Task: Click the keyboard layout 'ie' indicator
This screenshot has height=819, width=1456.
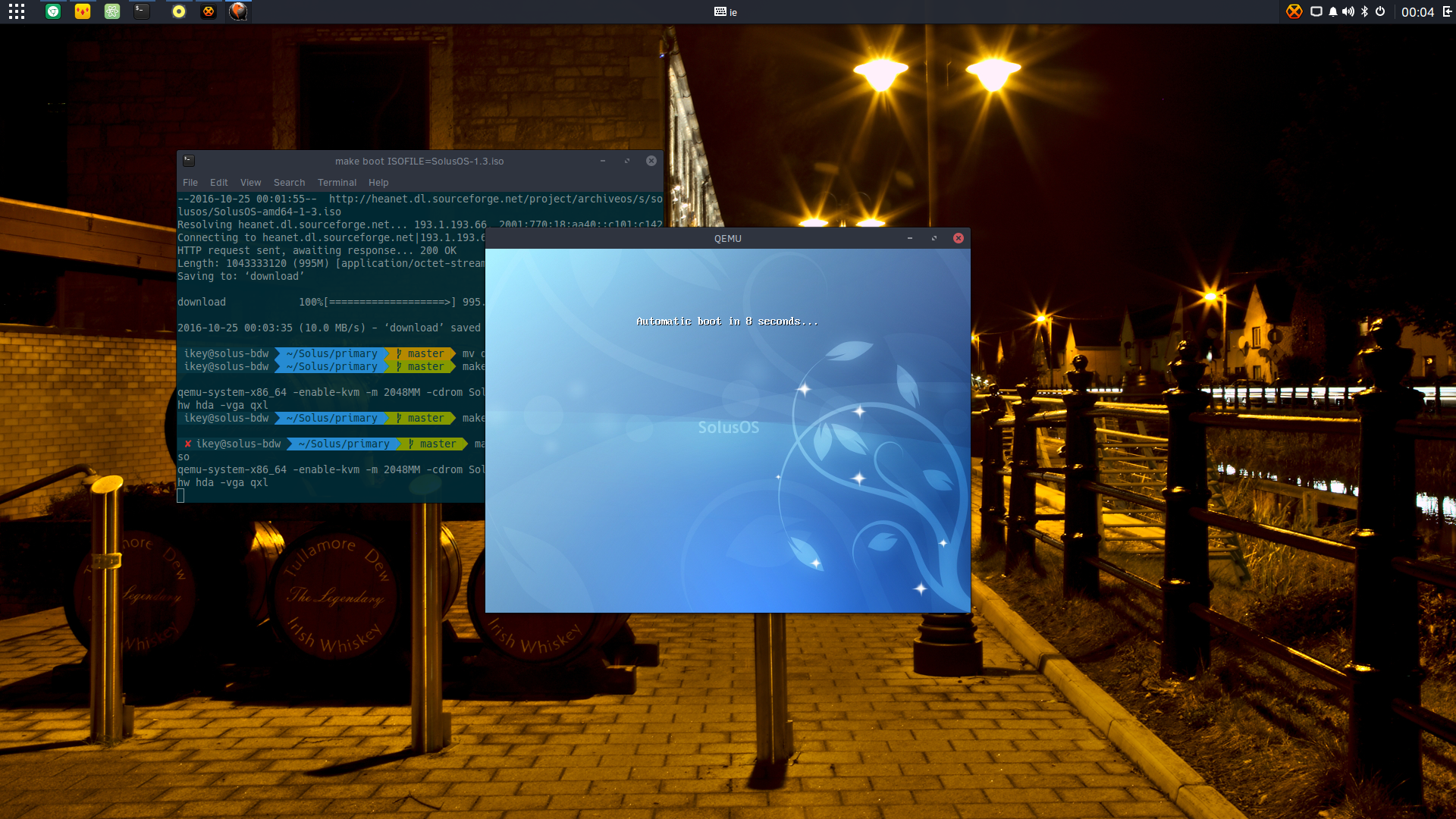Action: point(726,11)
